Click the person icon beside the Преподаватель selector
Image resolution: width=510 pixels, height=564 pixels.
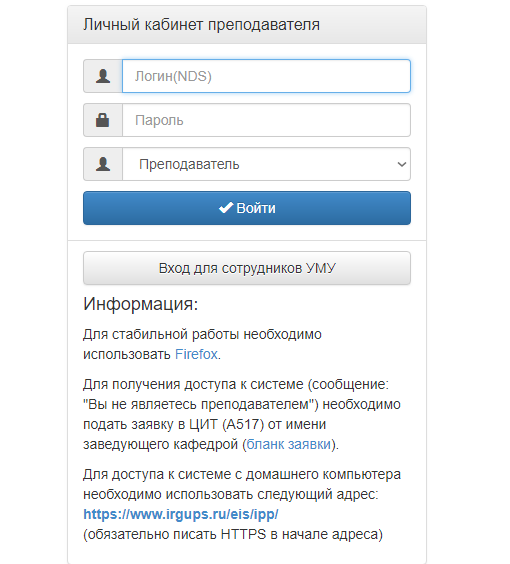tap(103, 164)
